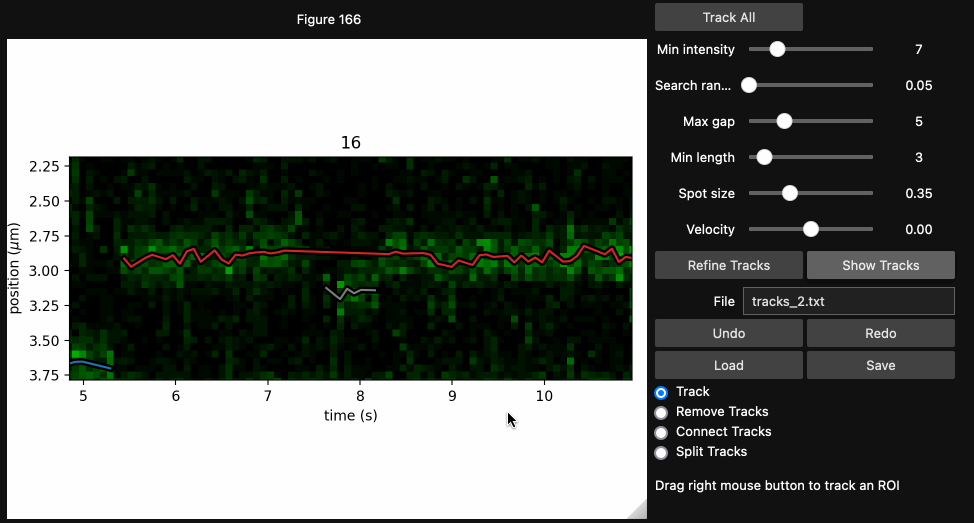Click the Track All button
Image resolution: width=974 pixels, height=523 pixels.
pos(729,17)
